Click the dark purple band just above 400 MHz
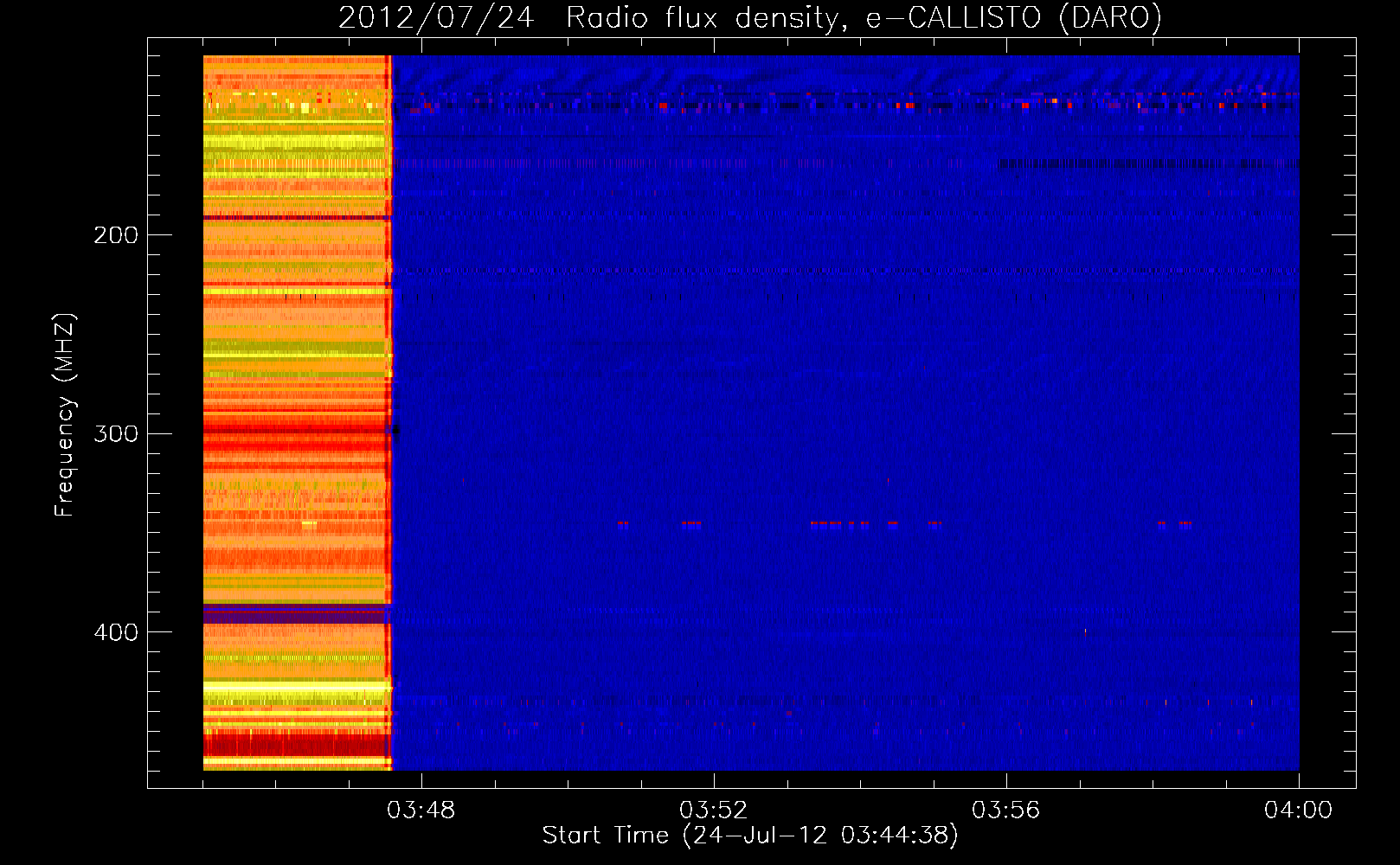Image resolution: width=1400 pixels, height=865 pixels. click(295, 614)
